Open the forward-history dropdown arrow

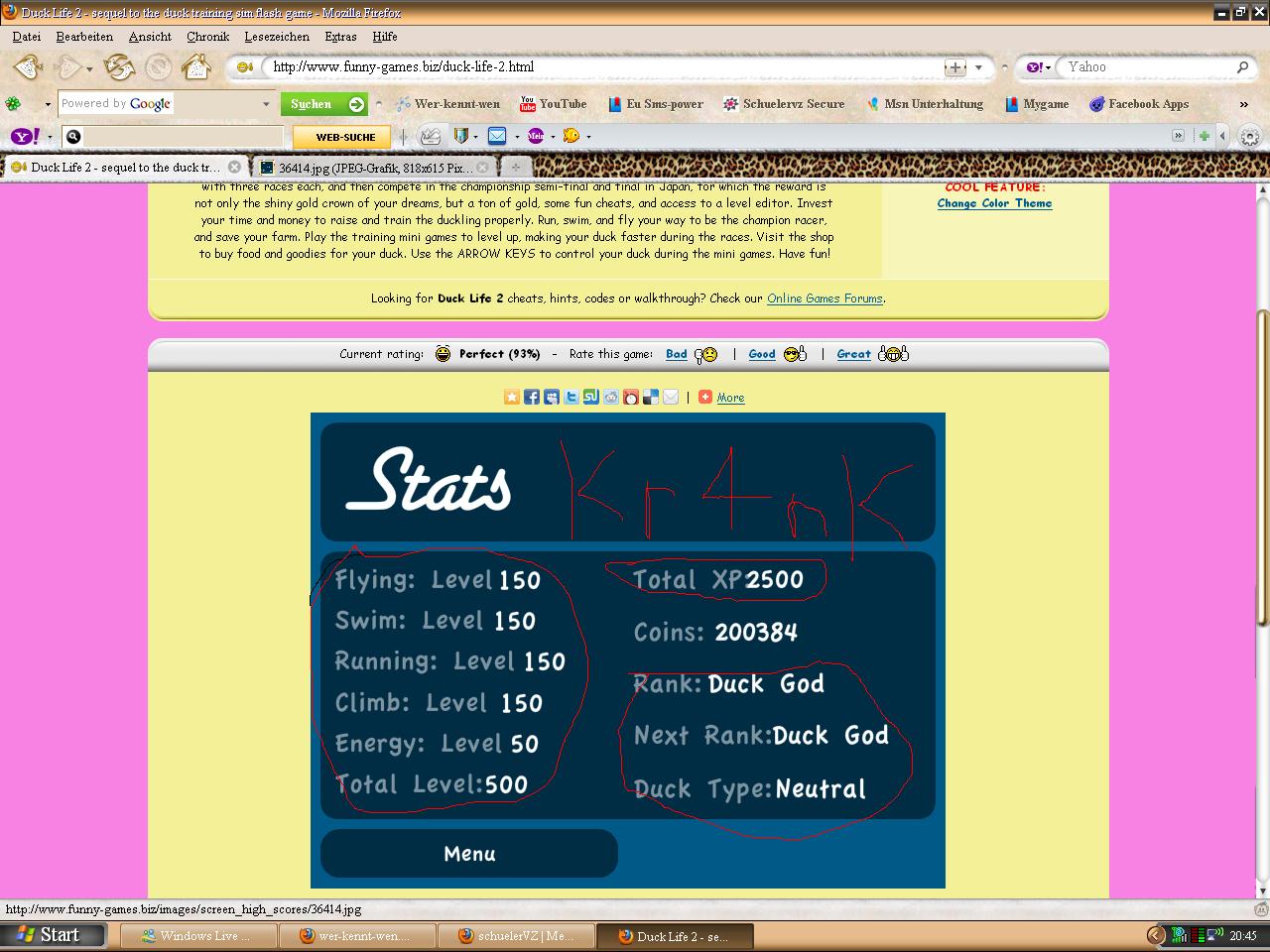89,68
